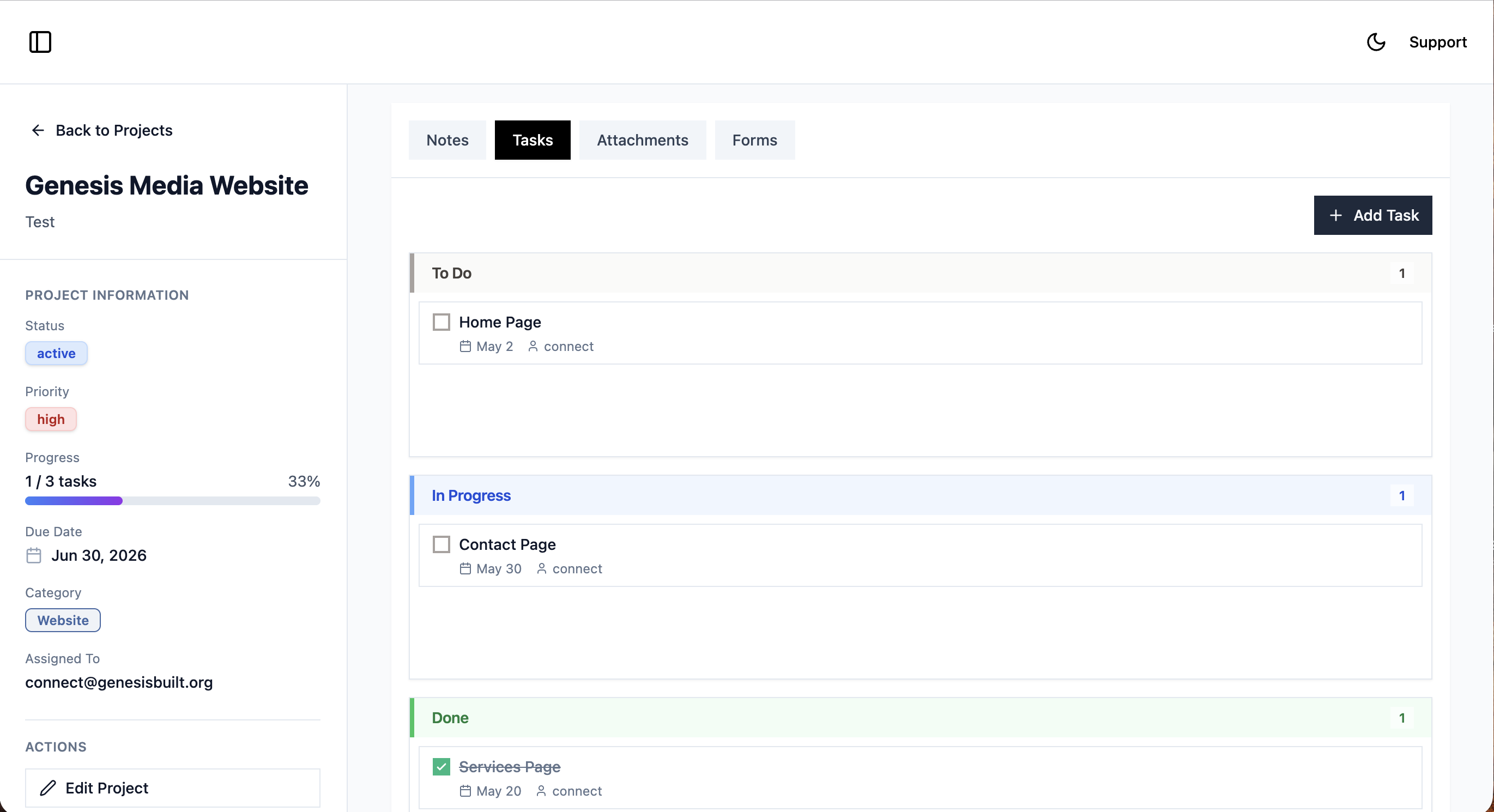The image size is (1494, 812).
Task: Click the back arrow icon
Action: point(38,130)
